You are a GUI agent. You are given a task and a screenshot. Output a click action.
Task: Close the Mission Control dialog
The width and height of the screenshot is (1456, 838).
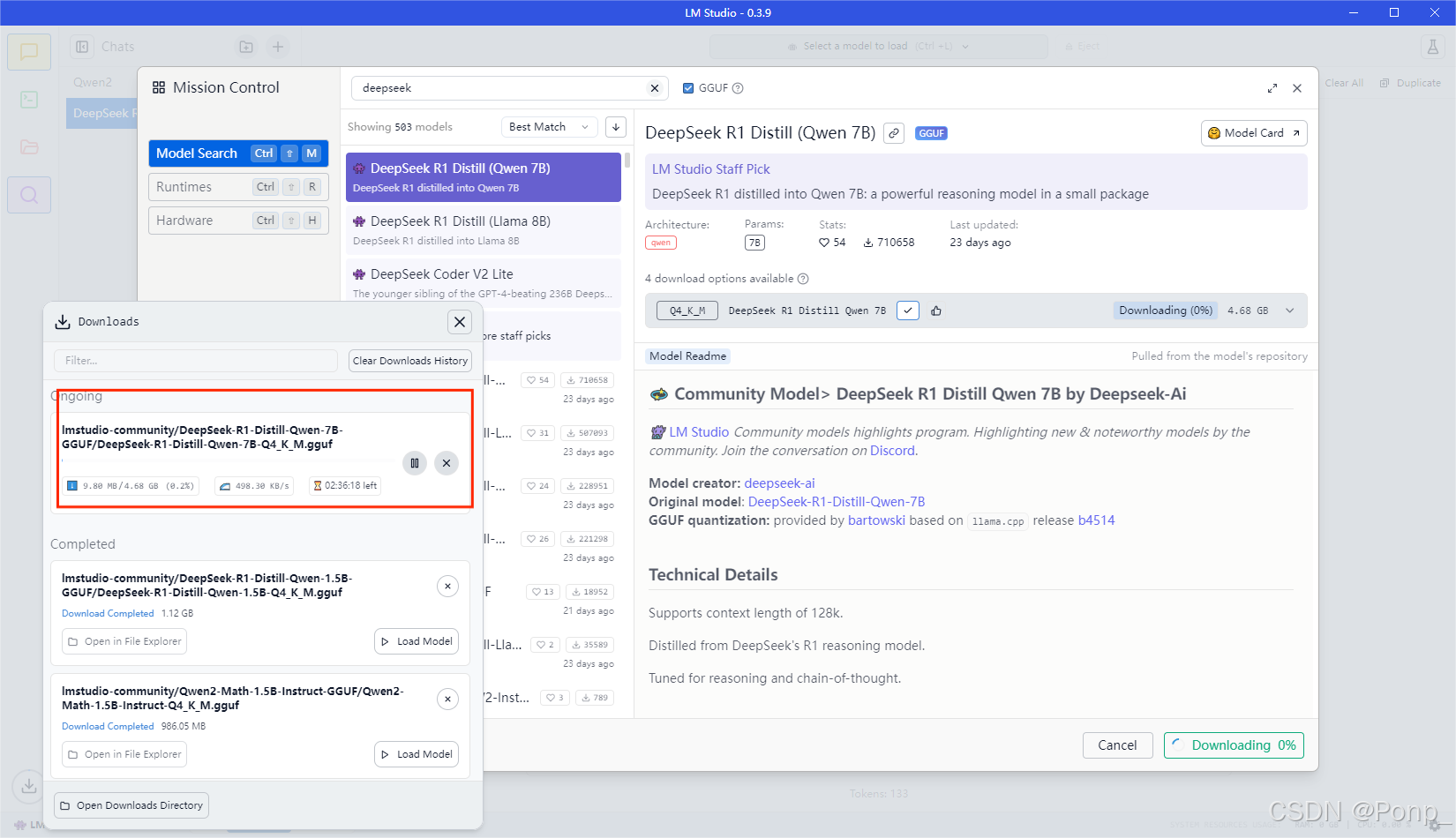[1297, 88]
